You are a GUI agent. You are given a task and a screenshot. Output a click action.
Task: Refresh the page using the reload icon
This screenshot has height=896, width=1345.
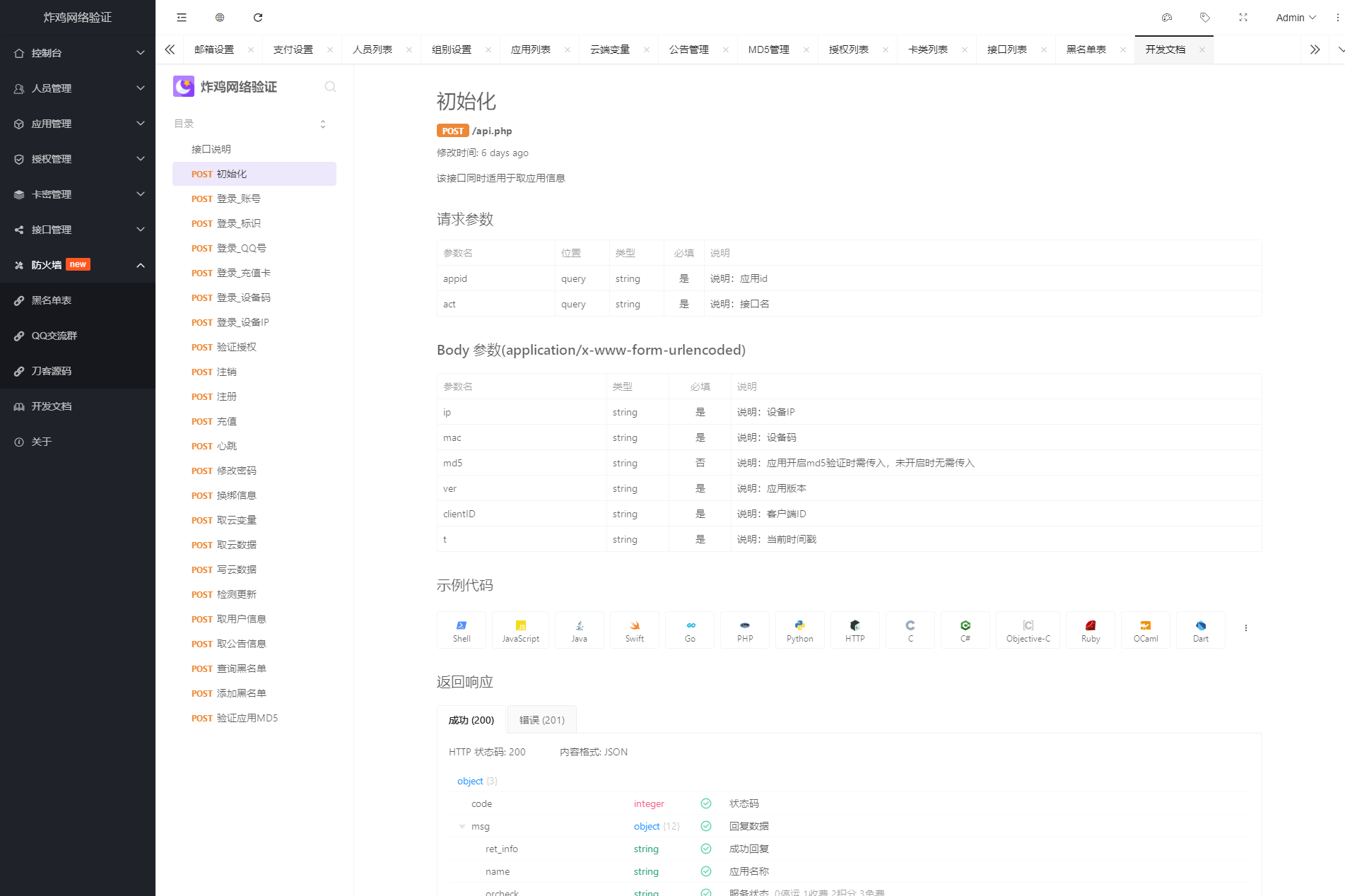[258, 17]
